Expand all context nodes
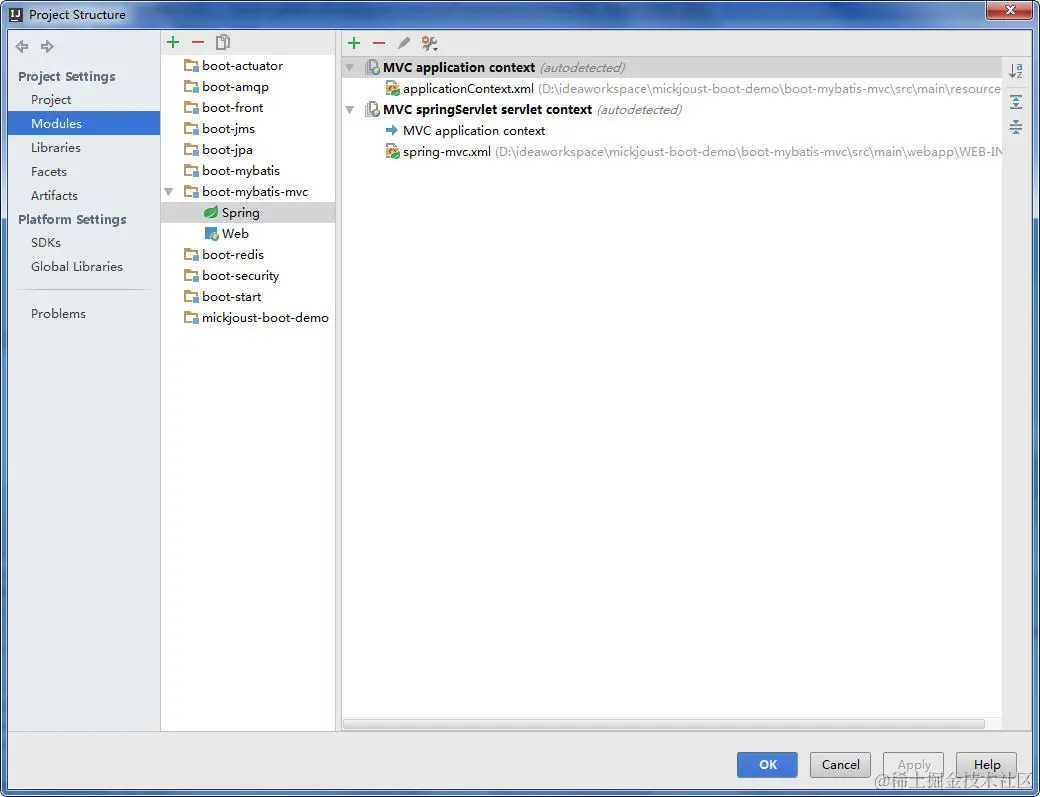Screen dimensions: 1040x797 tap(1015, 102)
